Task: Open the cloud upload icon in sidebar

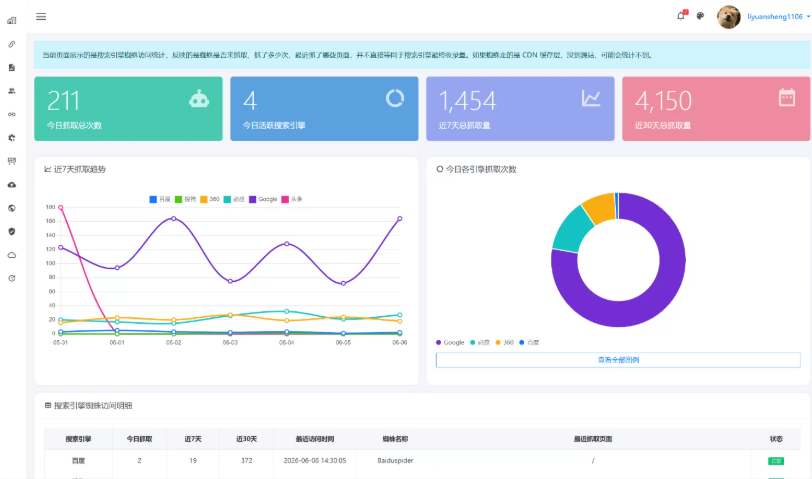Action: pos(11,184)
